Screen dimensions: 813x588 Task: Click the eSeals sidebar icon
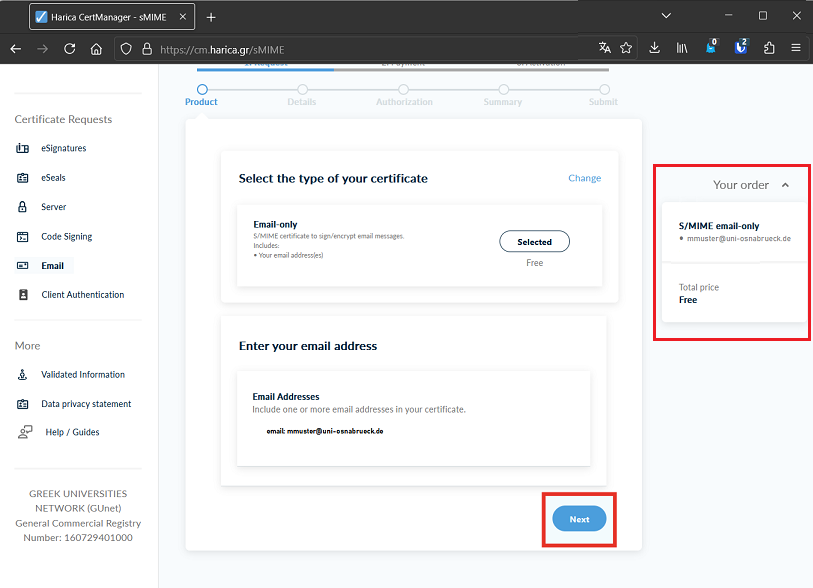pos(22,178)
